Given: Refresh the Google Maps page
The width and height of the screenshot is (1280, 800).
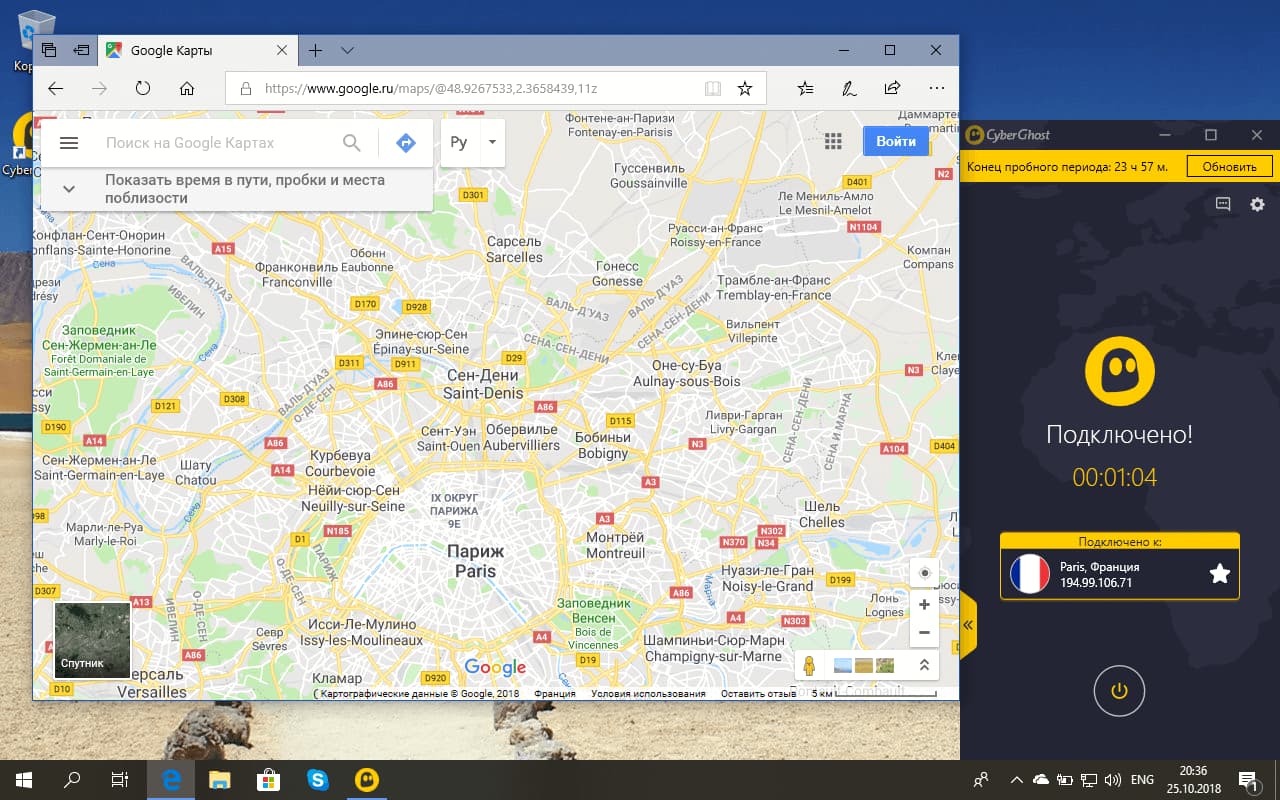Looking at the screenshot, I should click(143, 88).
